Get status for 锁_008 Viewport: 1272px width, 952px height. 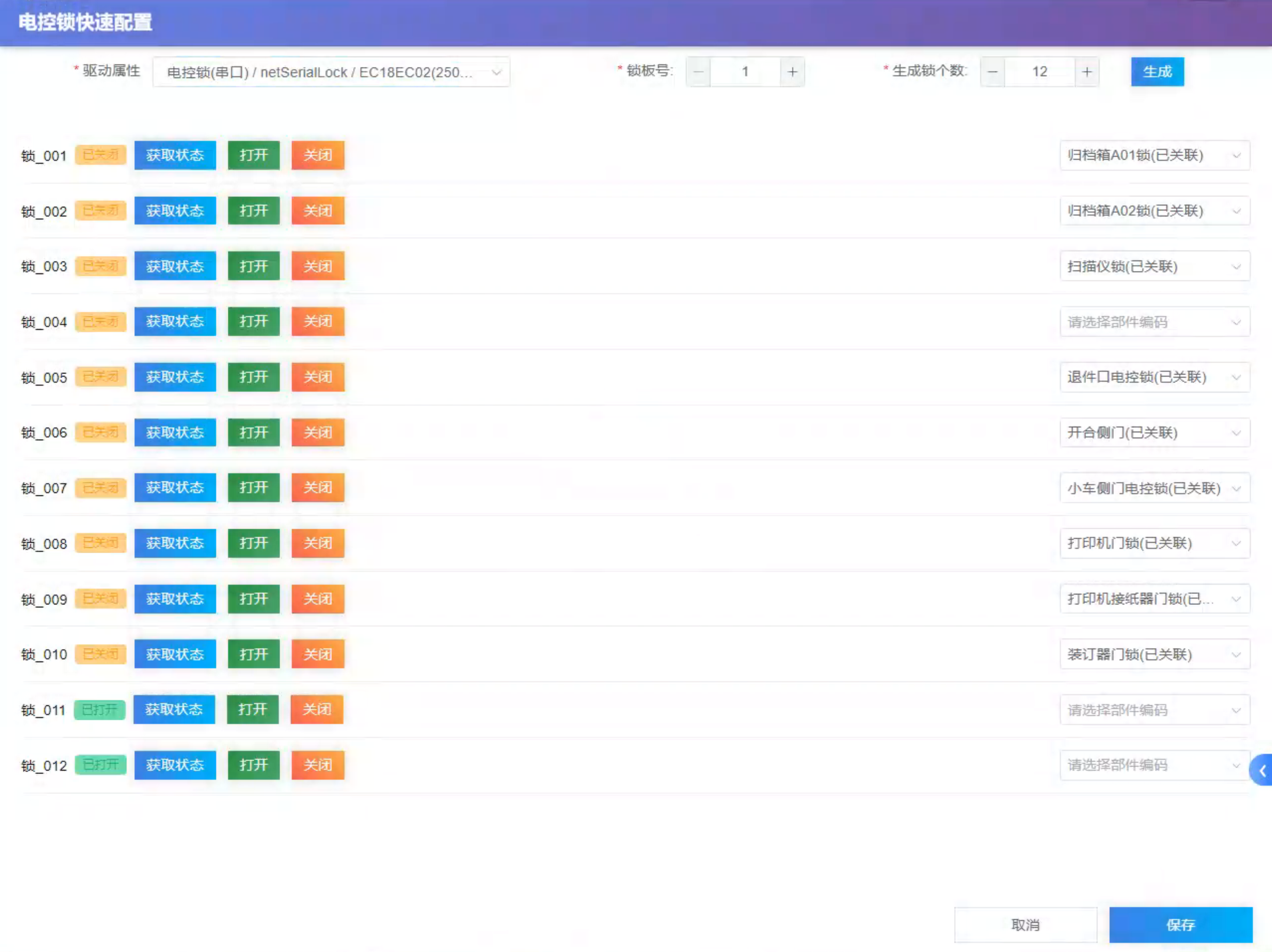pyautogui.click(x=175, y=543)
